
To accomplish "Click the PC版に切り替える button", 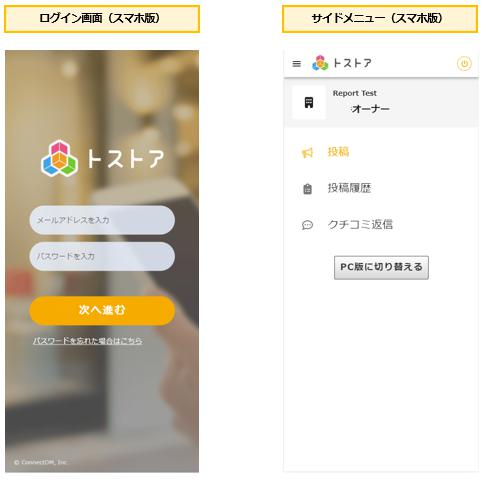I will click(381, 267).
